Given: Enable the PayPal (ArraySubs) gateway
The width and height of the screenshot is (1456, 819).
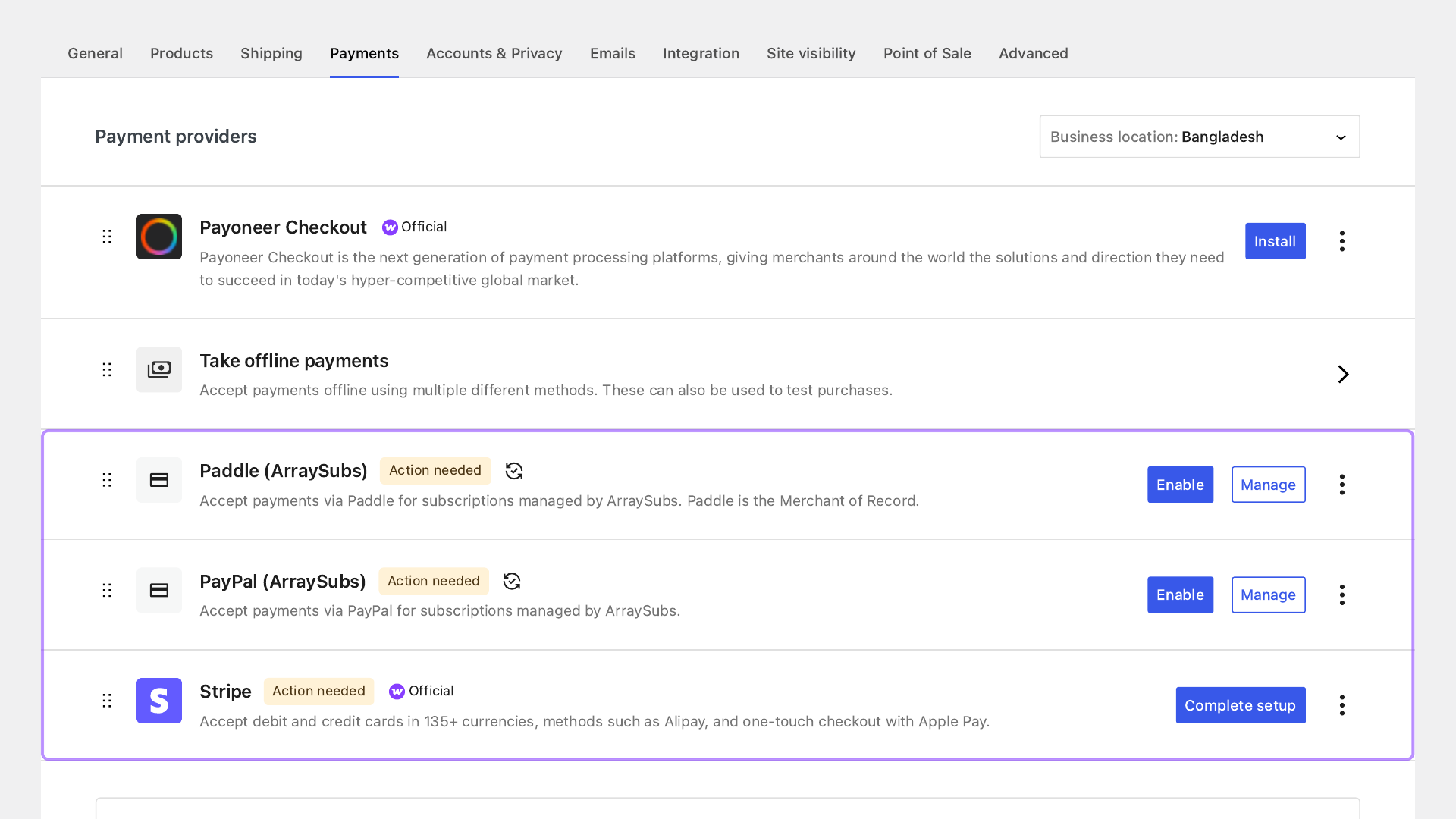Looking at the screenshot, I should pyautogui.click(x=1180, y=595).
